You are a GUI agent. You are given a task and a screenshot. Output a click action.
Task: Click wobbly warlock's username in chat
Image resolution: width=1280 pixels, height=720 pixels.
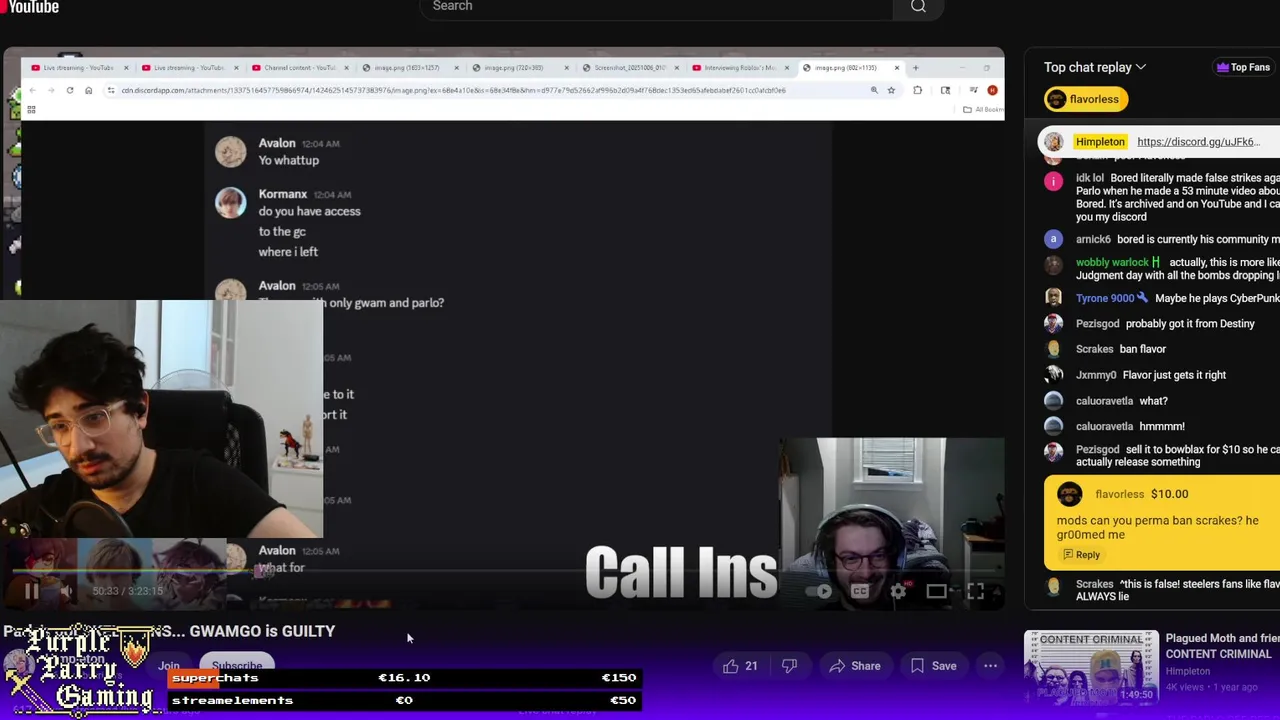tap(1112, 263)
